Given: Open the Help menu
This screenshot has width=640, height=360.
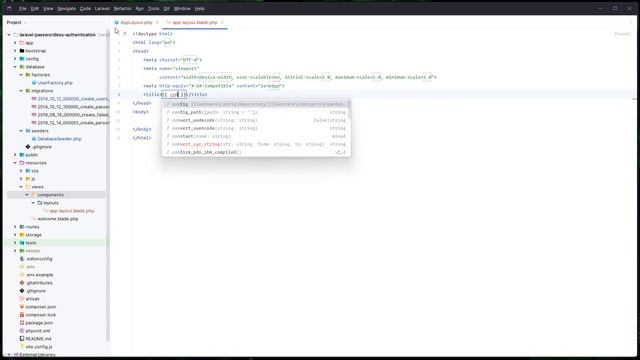Looking at the screenshot, I should pos(200,9).
